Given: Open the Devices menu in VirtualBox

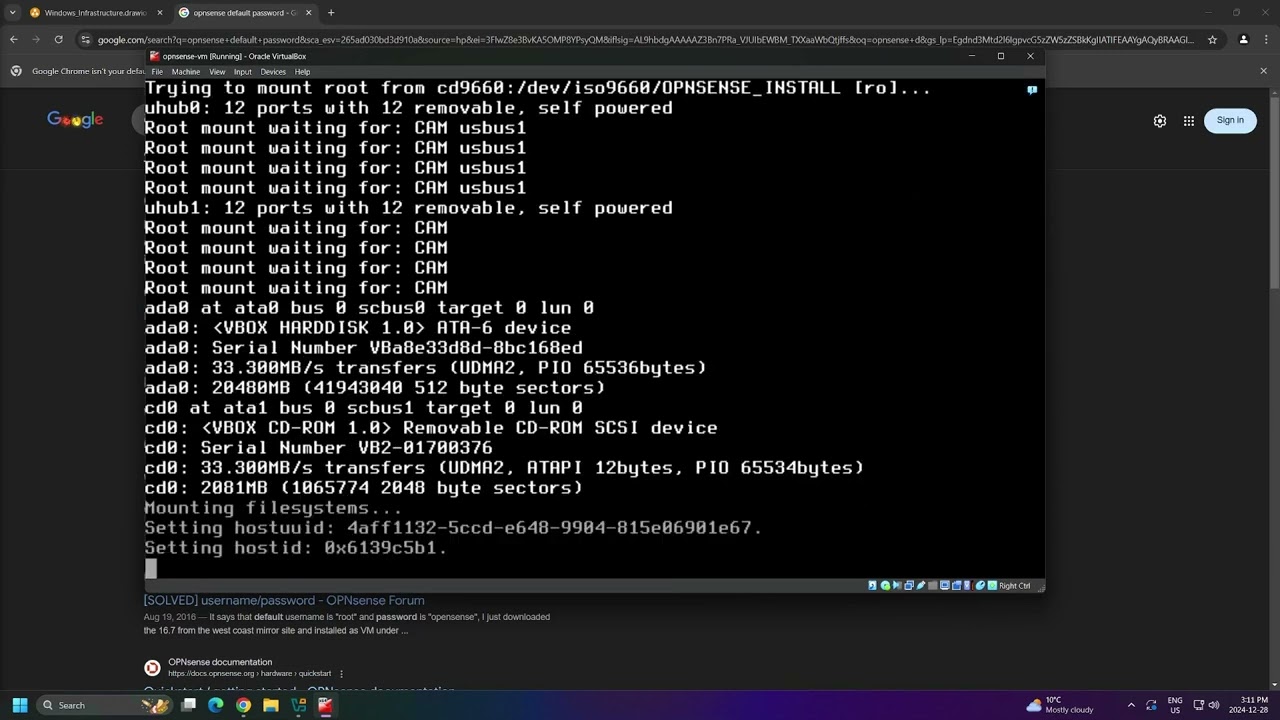Looking at the screenshot, I should click(x=273, y=72).
